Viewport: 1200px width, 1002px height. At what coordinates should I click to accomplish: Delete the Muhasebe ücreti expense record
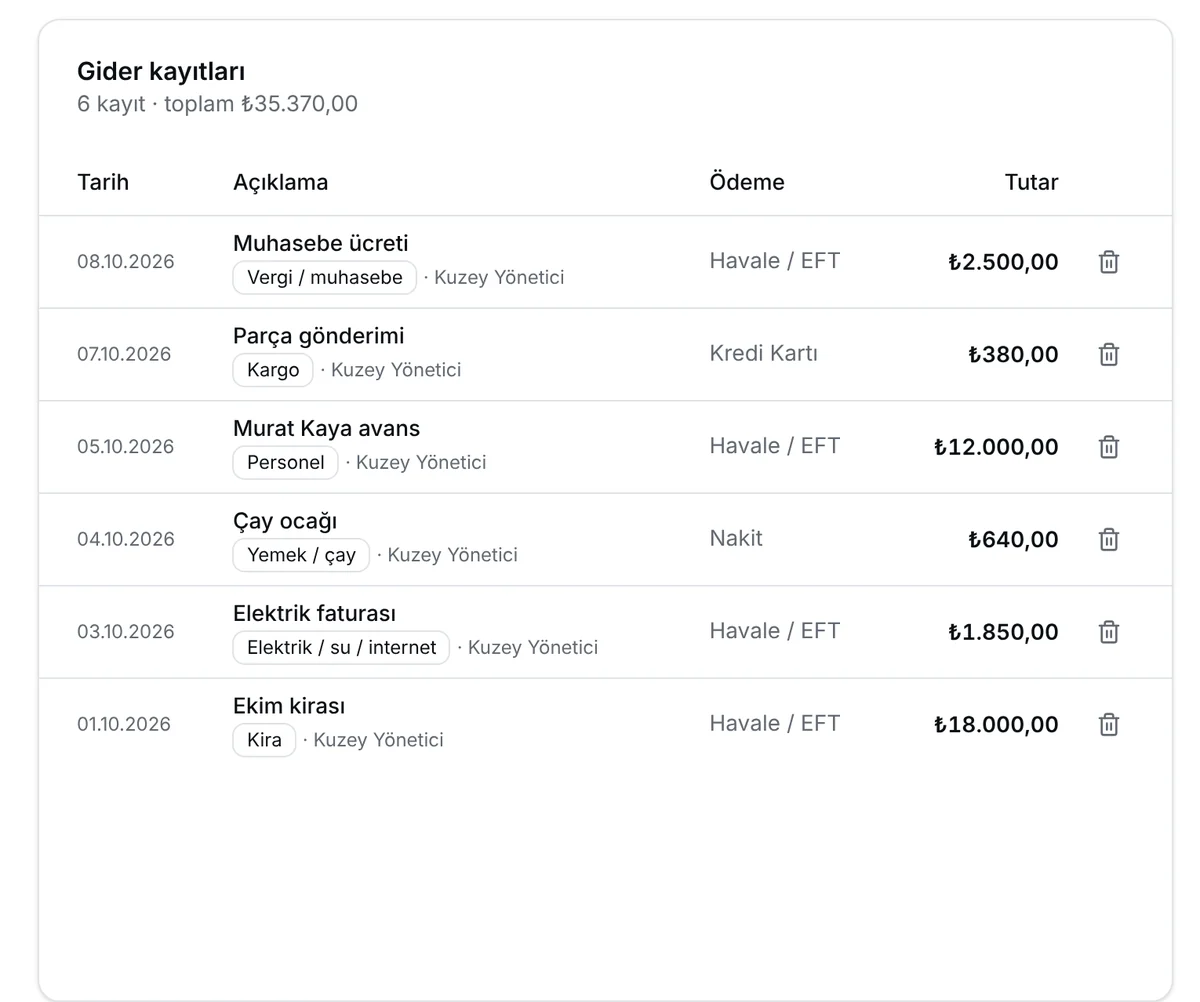[1108, 262]
